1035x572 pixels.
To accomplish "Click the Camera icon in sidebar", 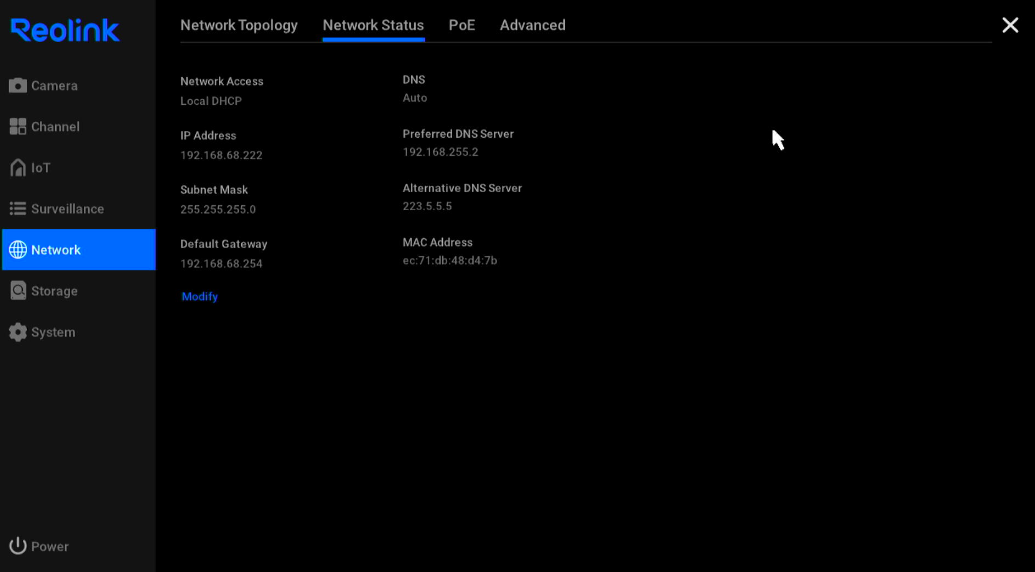I will coord(18,86).
